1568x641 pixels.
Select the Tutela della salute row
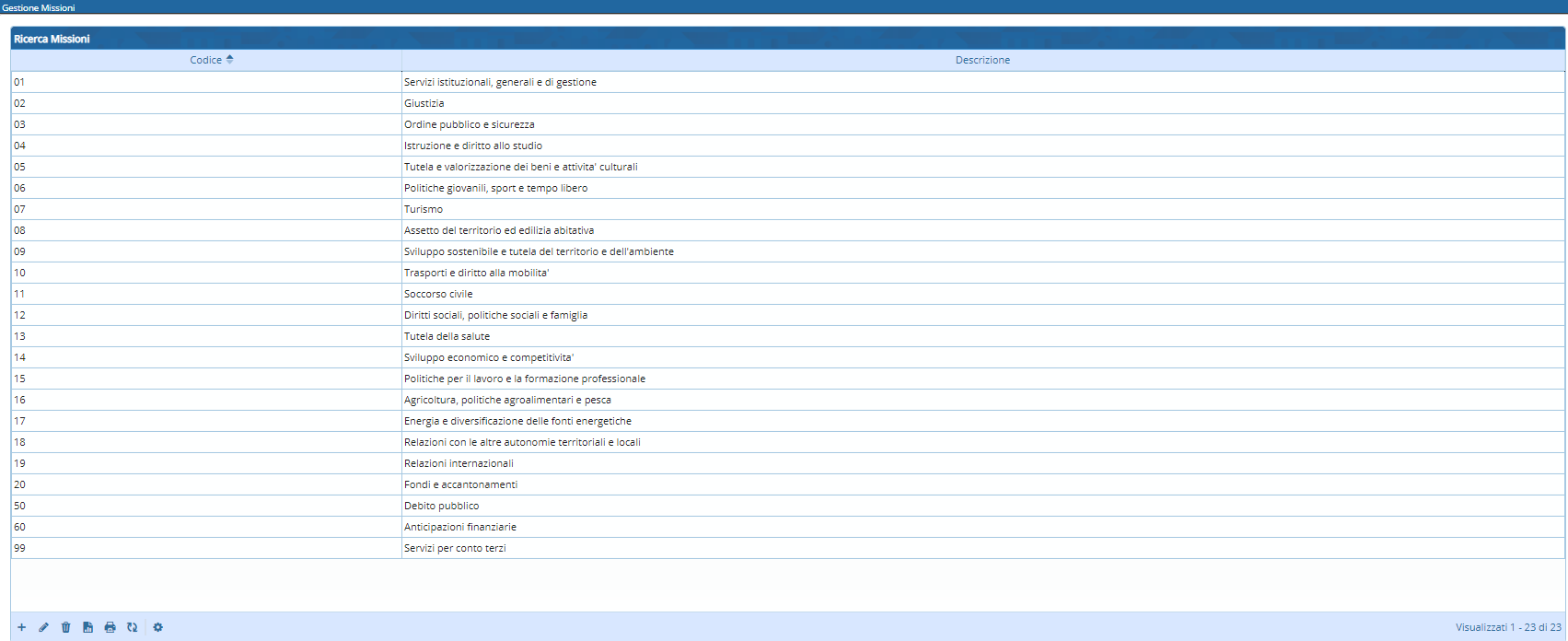click(x=447, y=336)
